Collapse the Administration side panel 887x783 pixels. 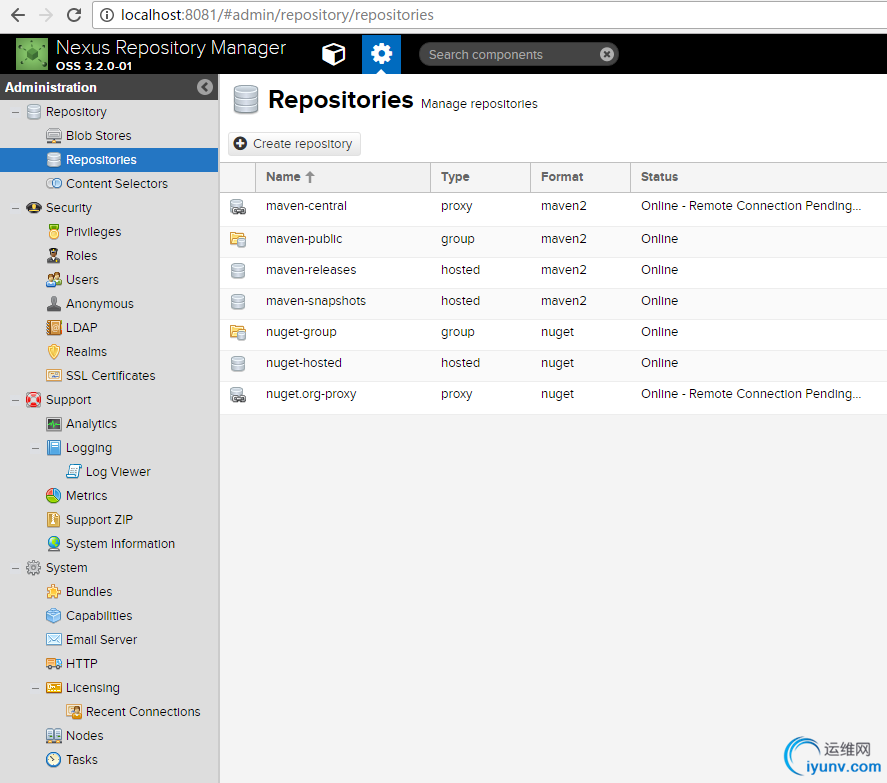pos(205,87)
